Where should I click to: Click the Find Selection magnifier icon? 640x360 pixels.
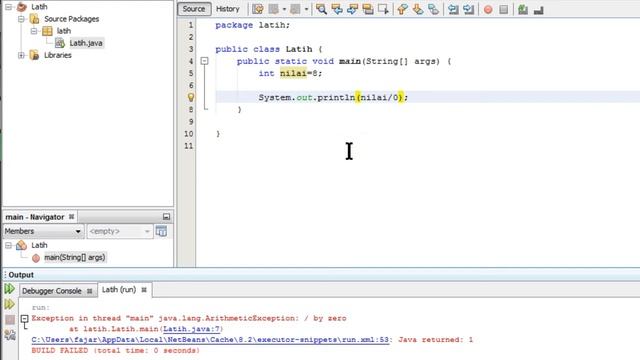click(321, 9)
